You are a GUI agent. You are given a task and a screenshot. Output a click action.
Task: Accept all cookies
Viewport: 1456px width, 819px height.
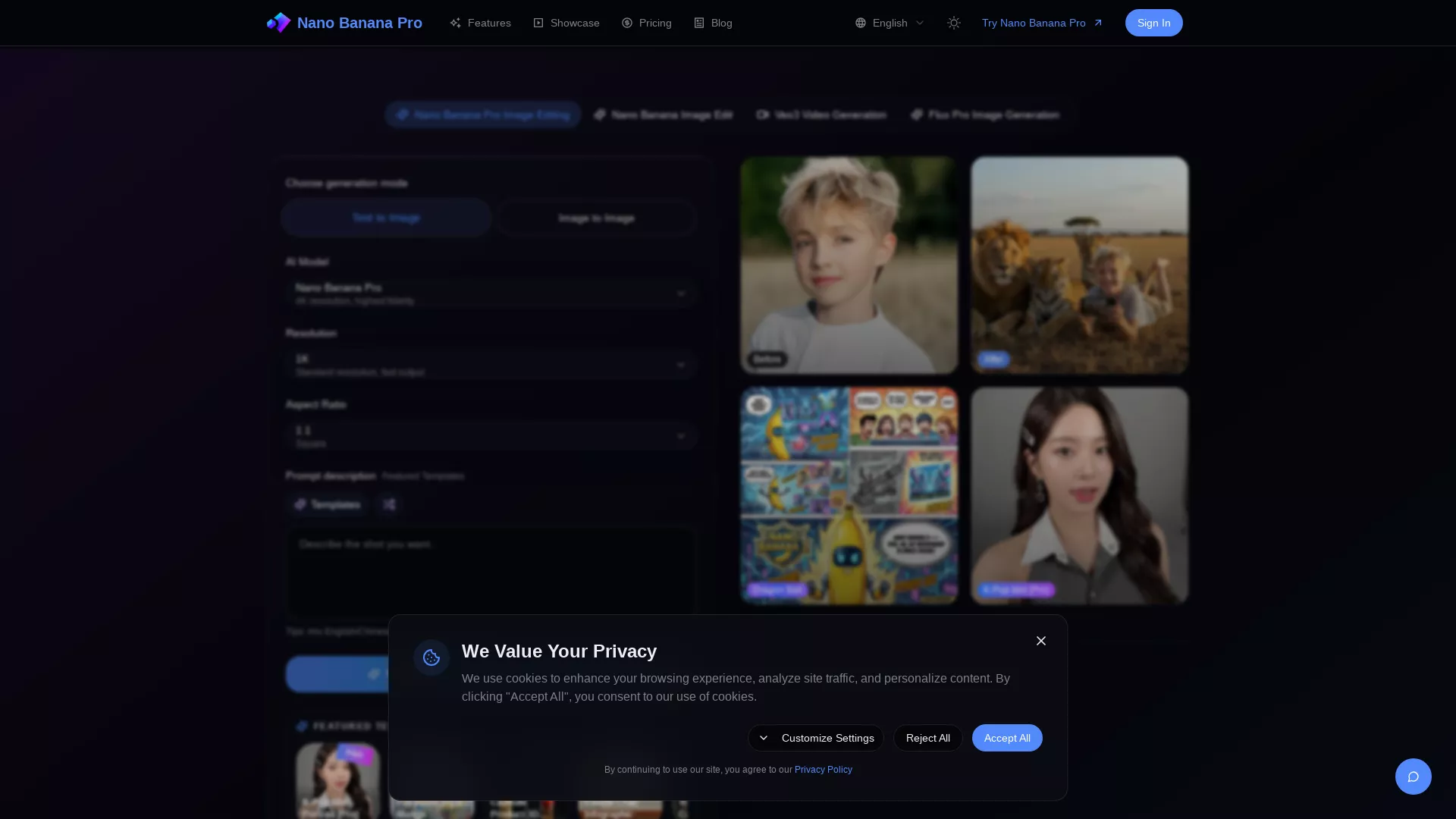tap(1007, 738)
